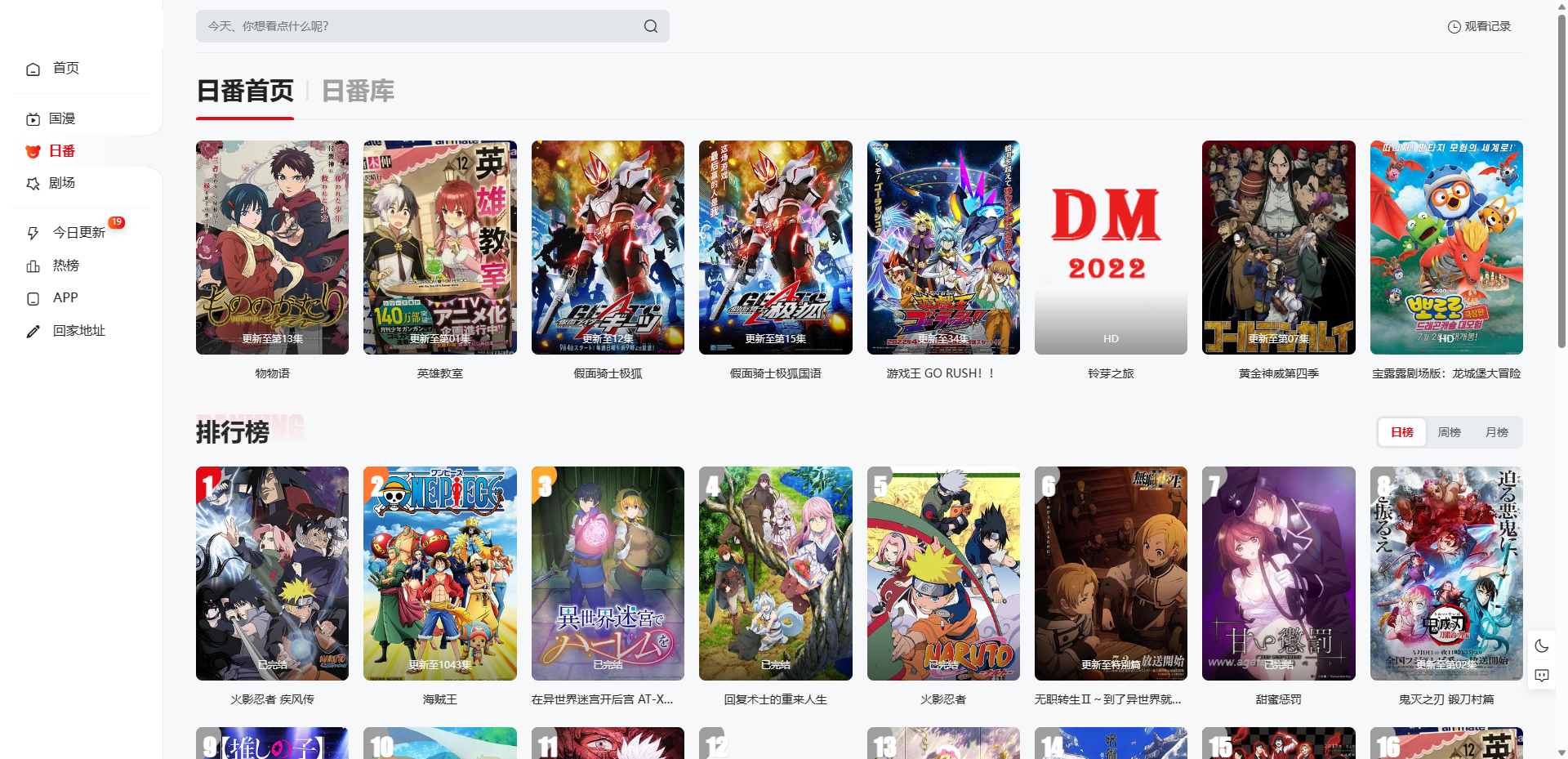Open the 假面骑士极狐国语 poster
Screen dimensions: 1568x759
click(x=776, y=248)
